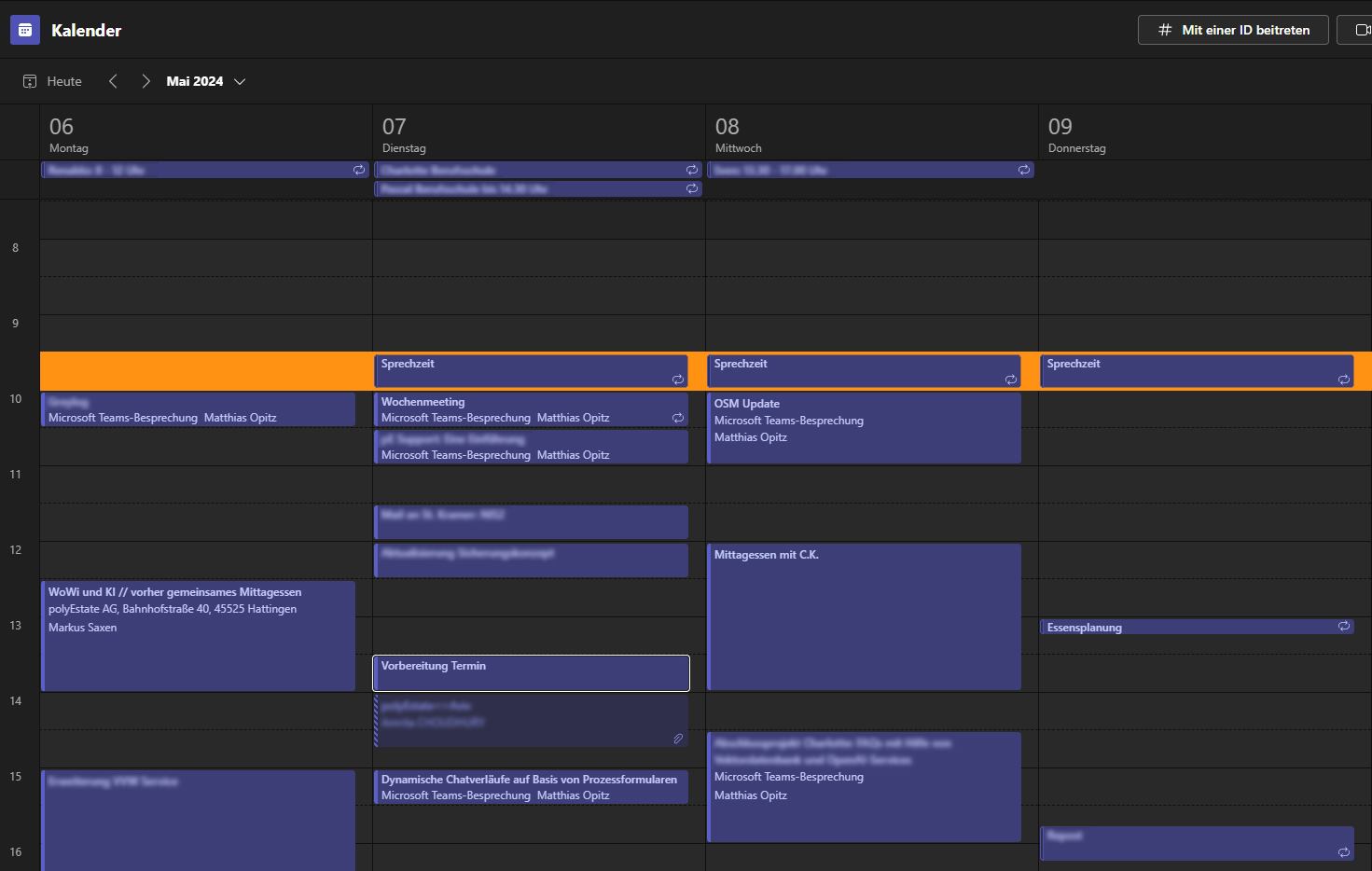
Task: Click empty 11 o'clock slot on Donnerstag
Action: [1203, 485]
